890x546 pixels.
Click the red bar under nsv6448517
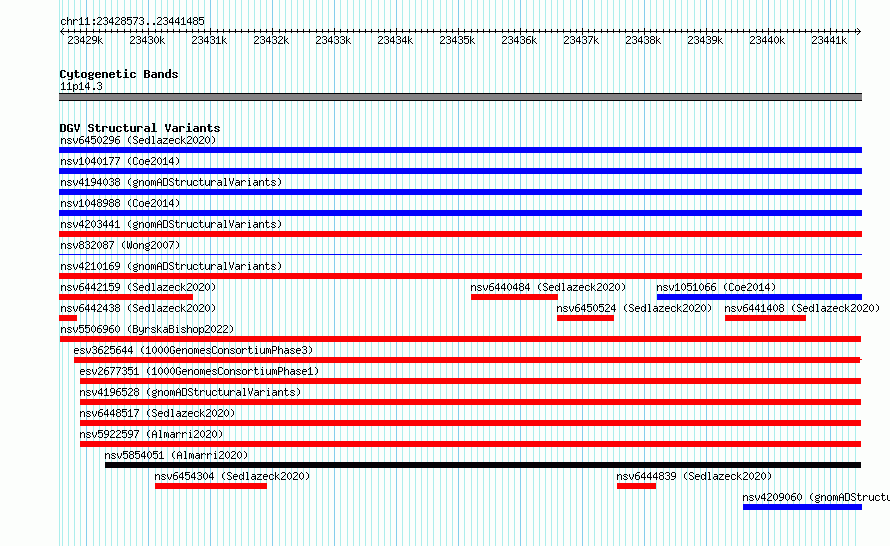(471, 423)
